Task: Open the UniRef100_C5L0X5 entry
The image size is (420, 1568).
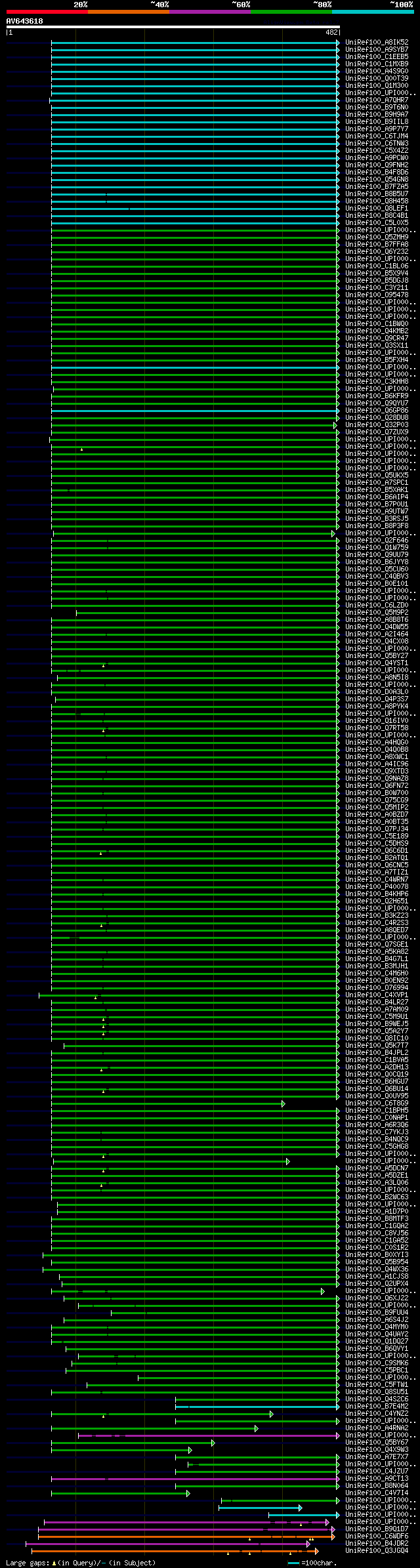Action: [x=377, y=223]
